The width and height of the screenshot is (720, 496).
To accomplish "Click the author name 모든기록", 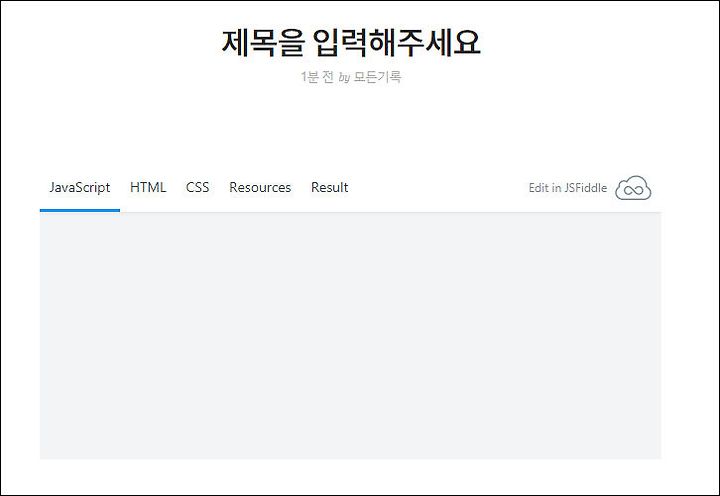I will [x=377, y=77].
